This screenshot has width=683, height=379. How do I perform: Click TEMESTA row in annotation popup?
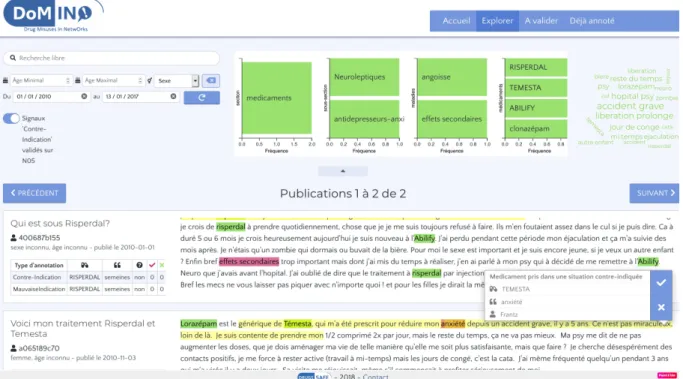coord(568,289)
